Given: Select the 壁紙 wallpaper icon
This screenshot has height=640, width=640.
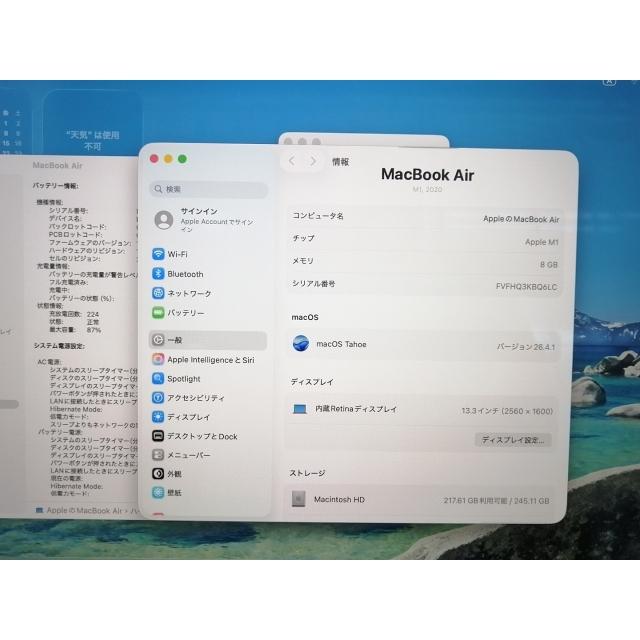Looking at the screenshot, I should (158, 493).
